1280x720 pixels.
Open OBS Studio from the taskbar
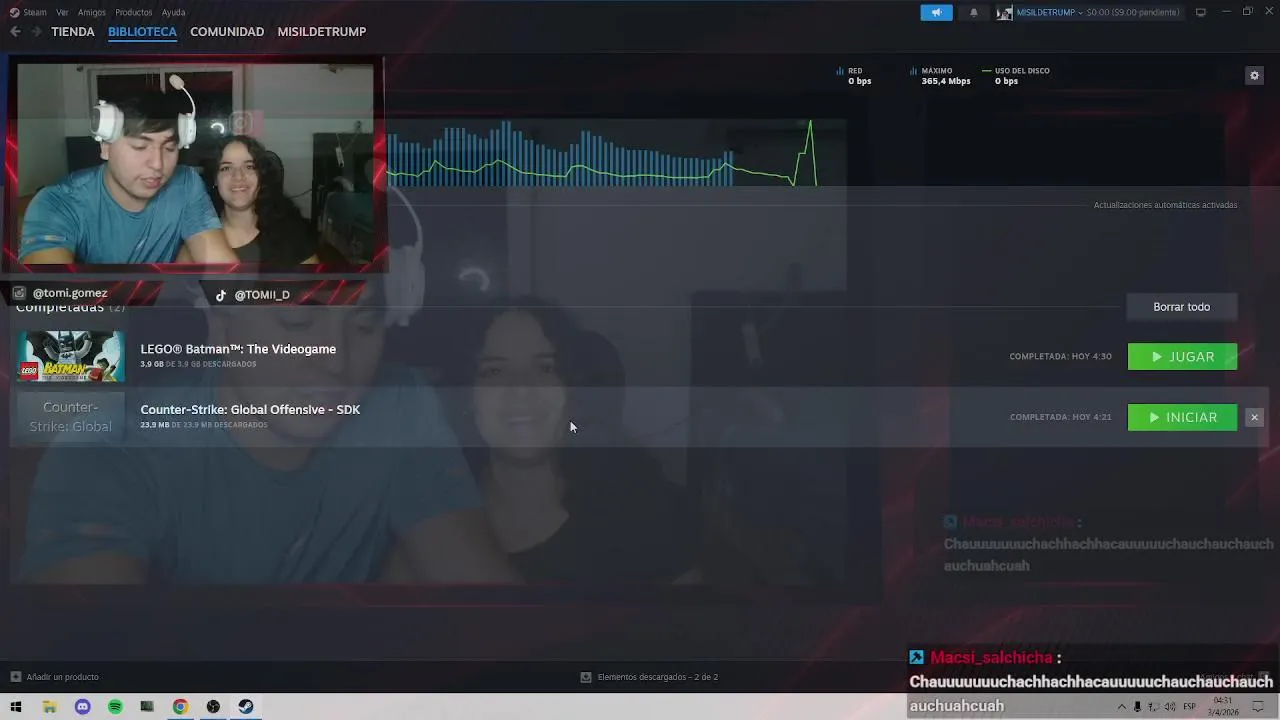(213, 707)
